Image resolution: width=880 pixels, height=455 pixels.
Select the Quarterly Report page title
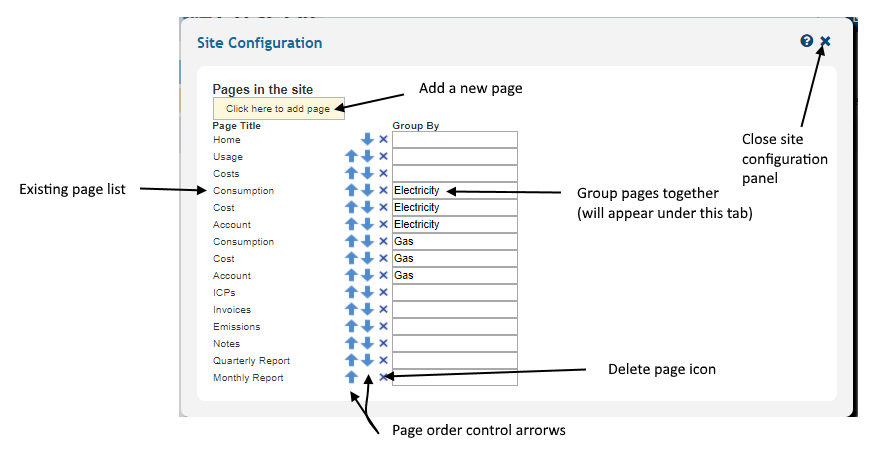point(251,361)
